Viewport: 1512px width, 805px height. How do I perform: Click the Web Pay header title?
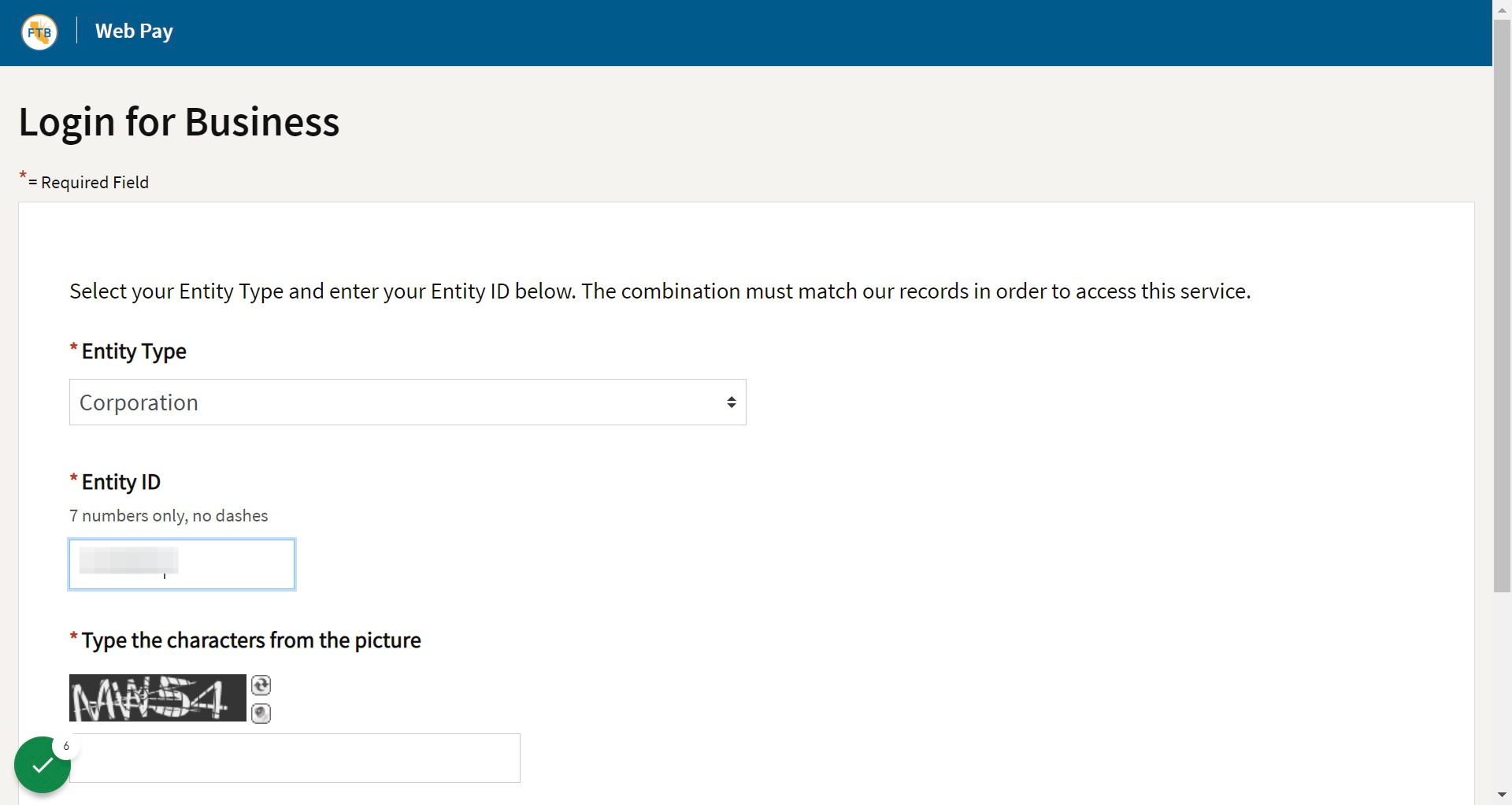134,31
